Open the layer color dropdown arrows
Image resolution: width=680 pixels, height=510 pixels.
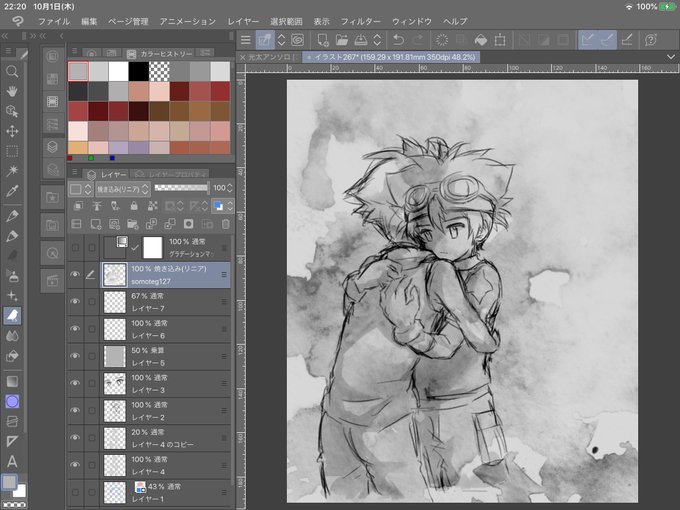pos(230,206)
